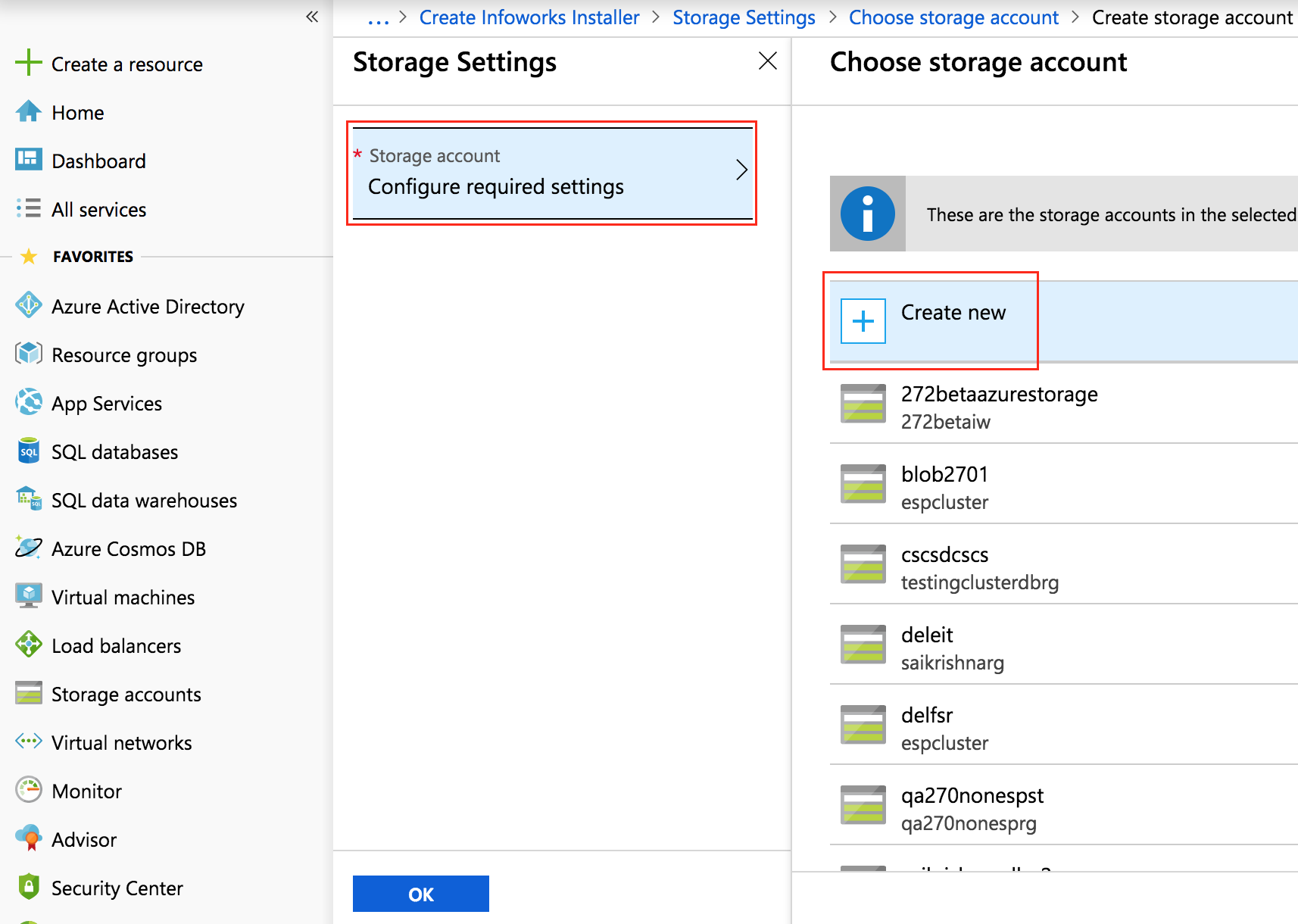Click the plus icon beside Create new
Screen dimensions: 1298x924
[863, 321]
